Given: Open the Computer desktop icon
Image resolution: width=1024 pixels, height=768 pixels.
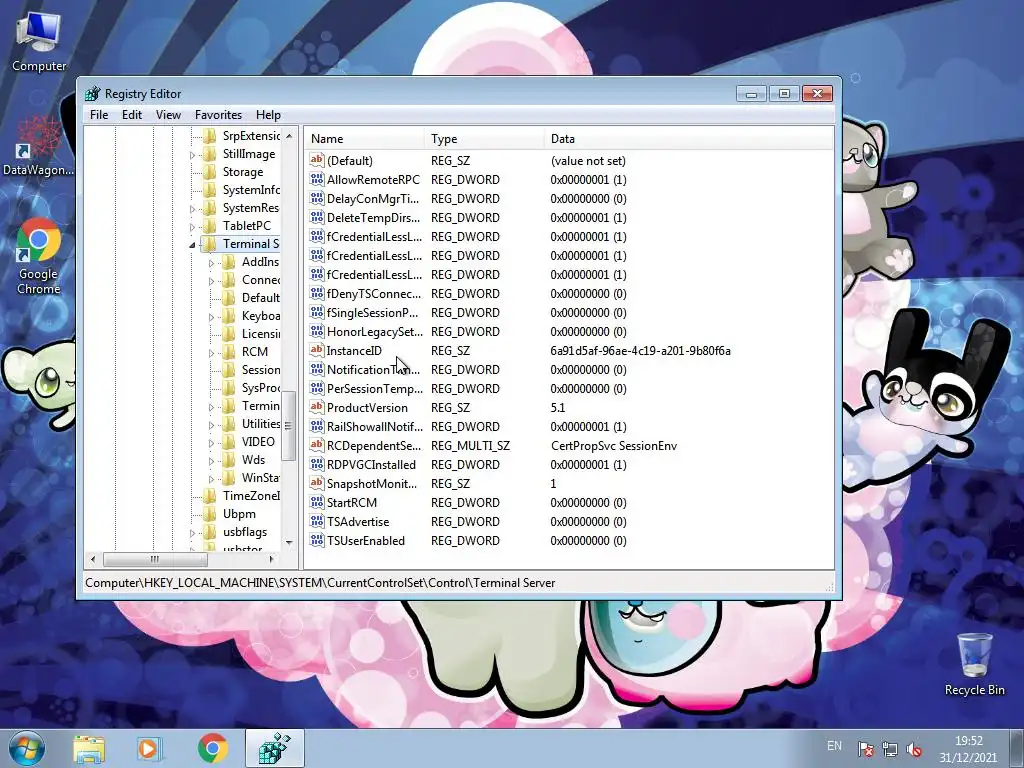Looking at the screenshot, I should pos(39,42).
